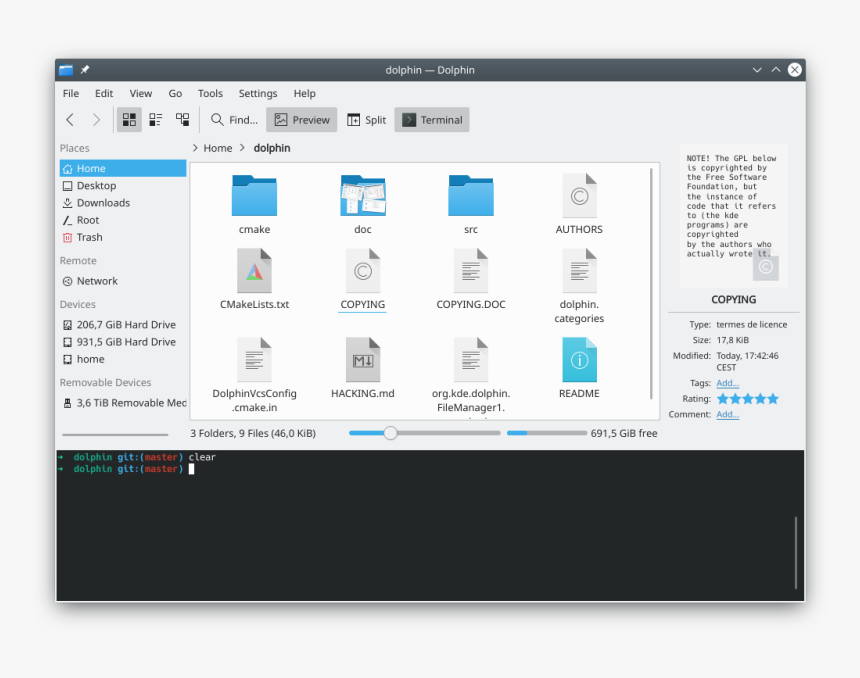
Task: Open Trash in Places panel
Action: pos(123,237)
